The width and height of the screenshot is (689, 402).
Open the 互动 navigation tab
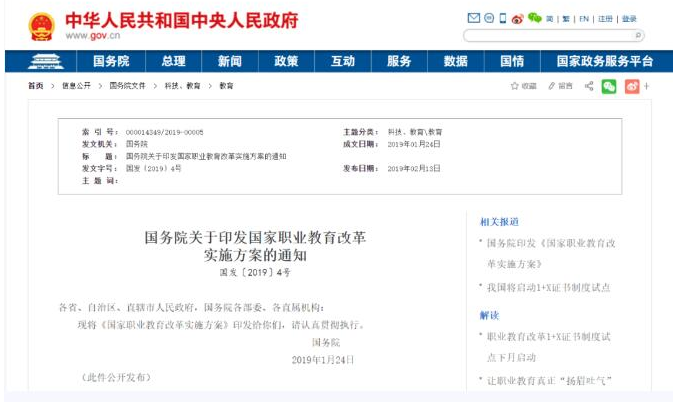tap(343, 61)
